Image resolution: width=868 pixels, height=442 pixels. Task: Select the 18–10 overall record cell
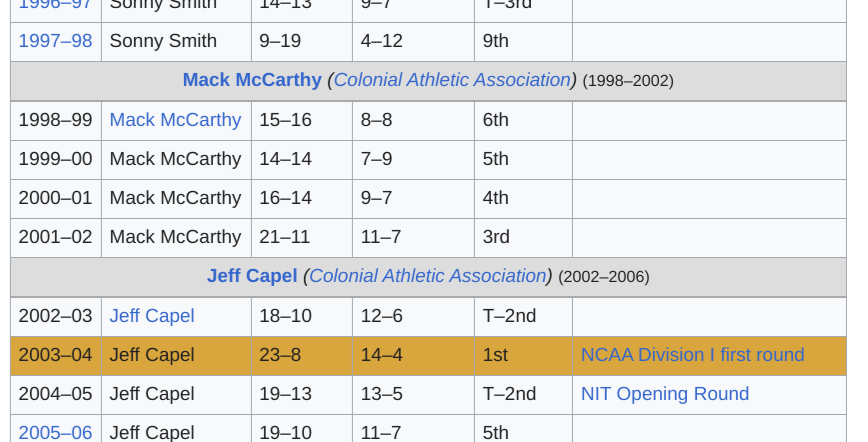tap(285, 316)
